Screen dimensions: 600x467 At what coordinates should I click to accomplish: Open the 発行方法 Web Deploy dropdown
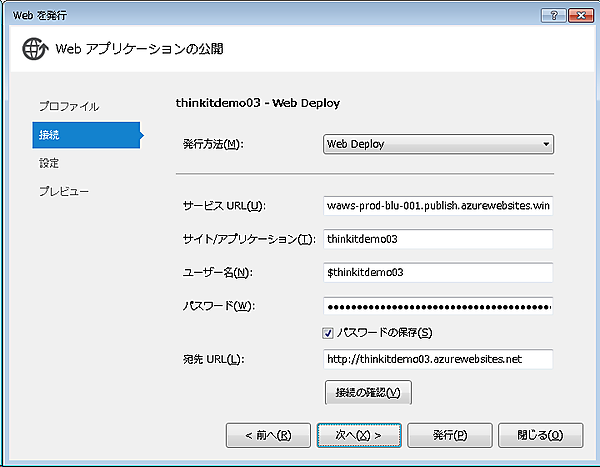[x=438, y=144]
